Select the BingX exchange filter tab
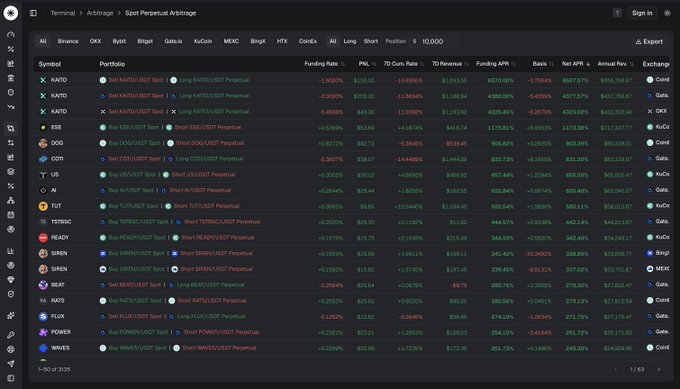This screenshot has height=389, width=680. pos(258,41)
